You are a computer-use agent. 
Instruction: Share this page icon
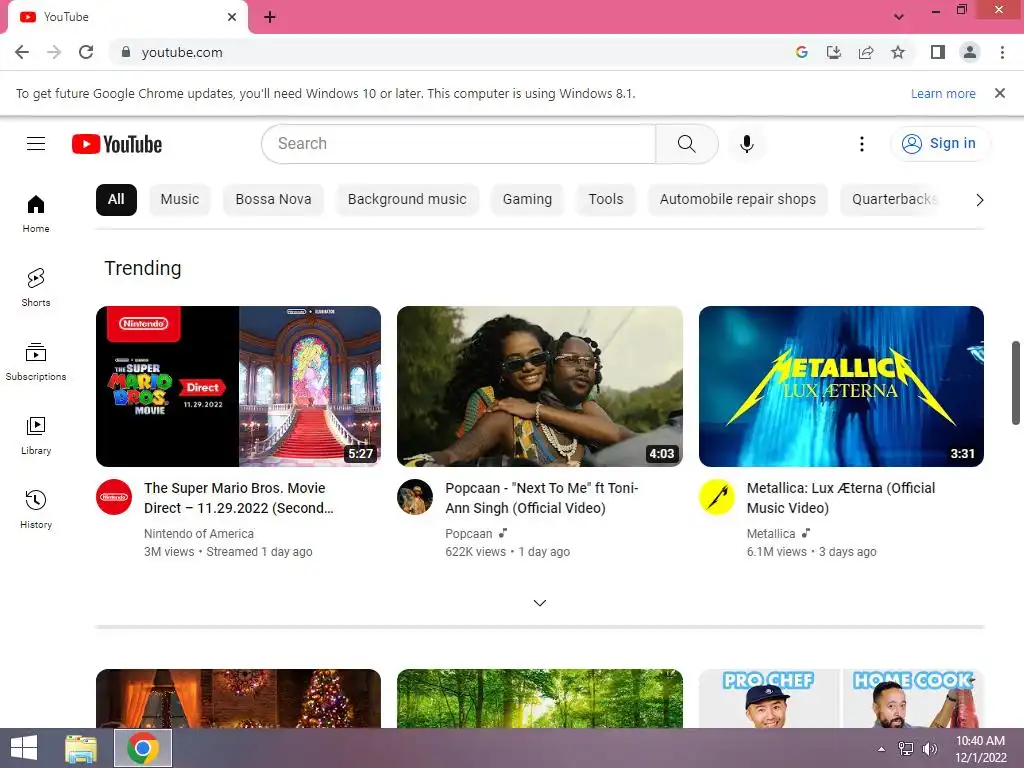point(866,52)
